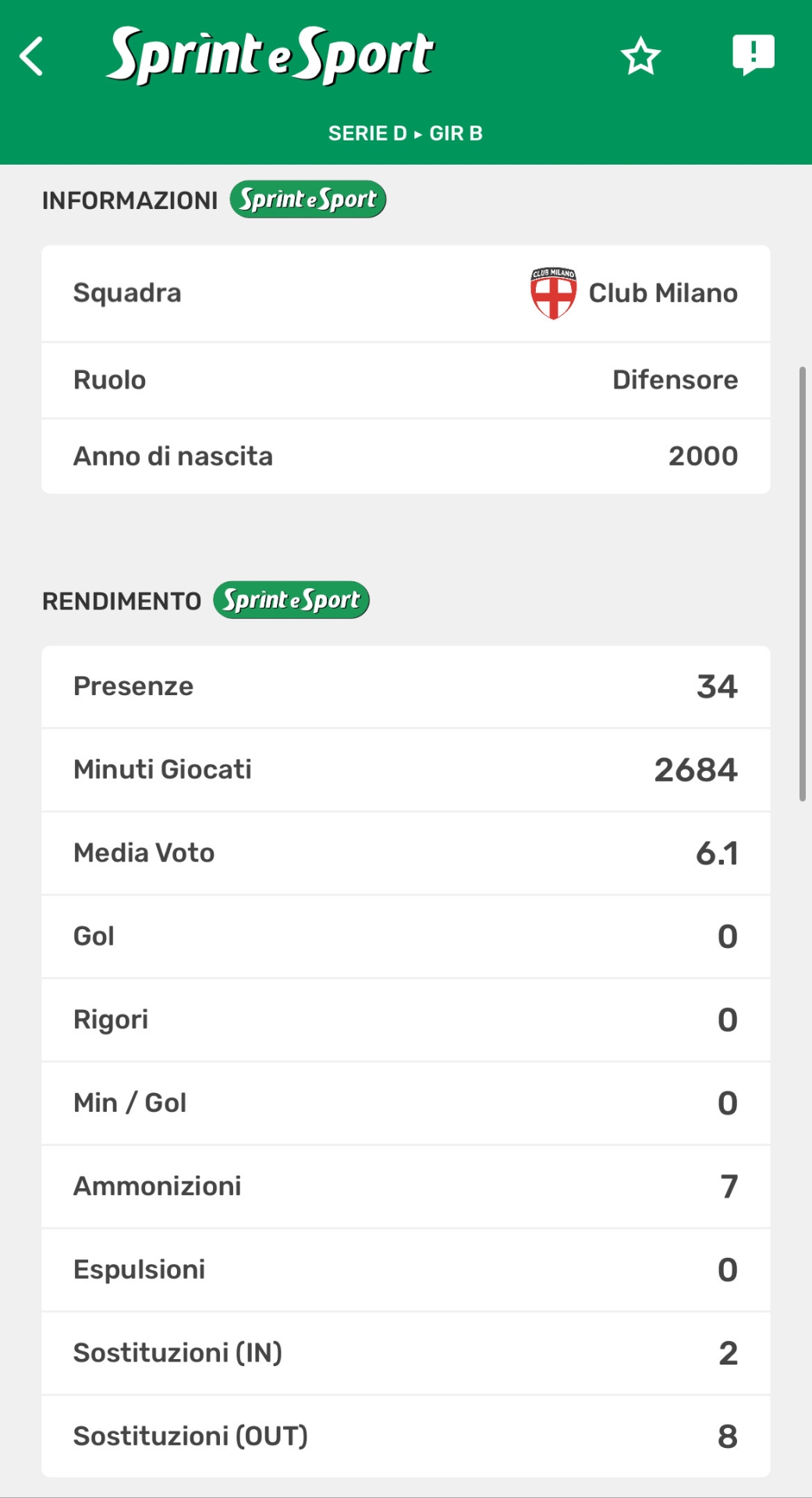Select the Minuti Giocati row
The height and width of the screenshot is (1498, 812).
coord(406,770)
